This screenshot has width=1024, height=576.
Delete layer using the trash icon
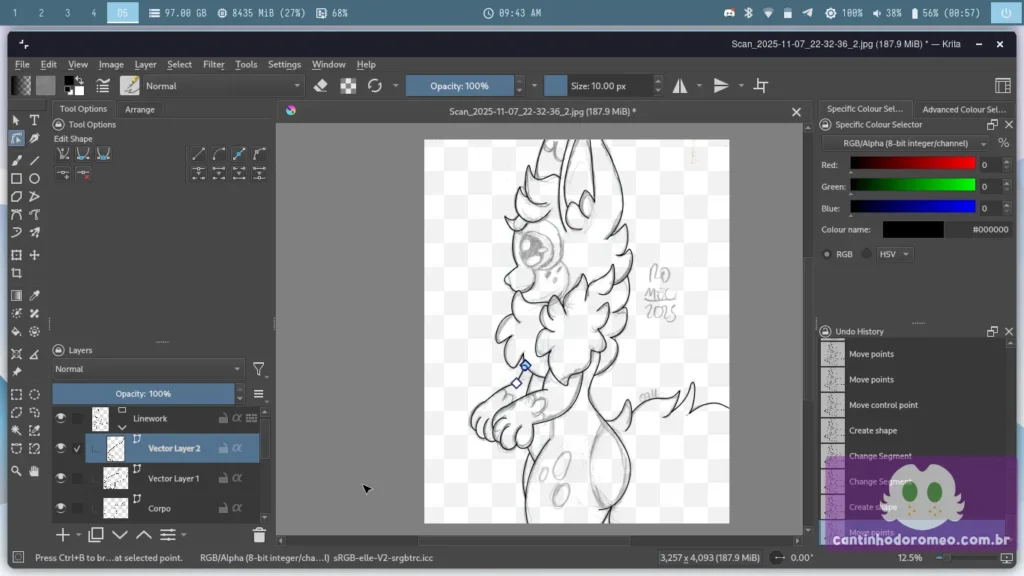(259, 536)
